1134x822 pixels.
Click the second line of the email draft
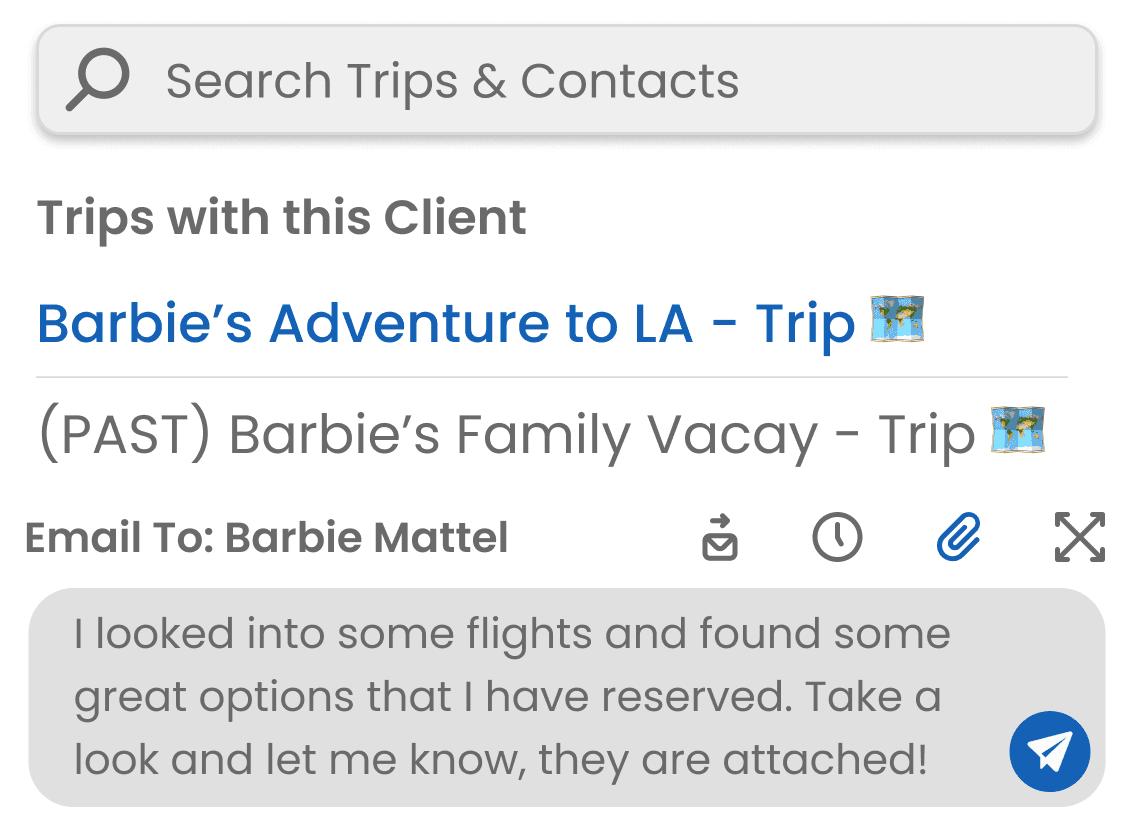pyautogui.click(x=507, y=697)
